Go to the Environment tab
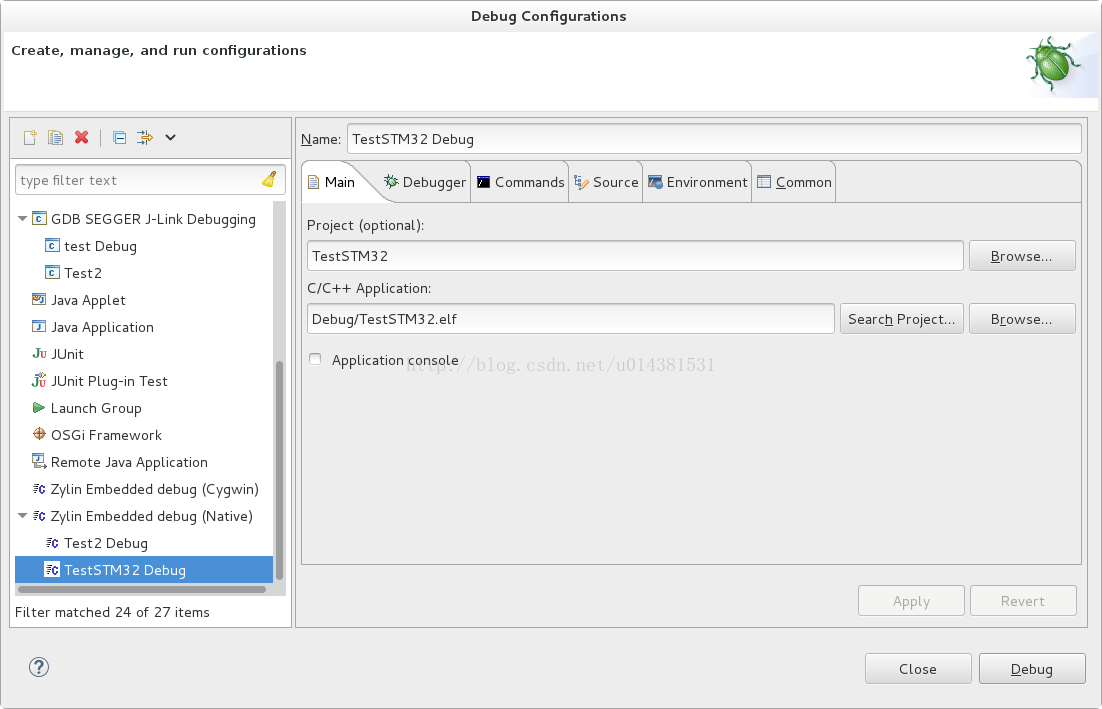 (698, 182)
